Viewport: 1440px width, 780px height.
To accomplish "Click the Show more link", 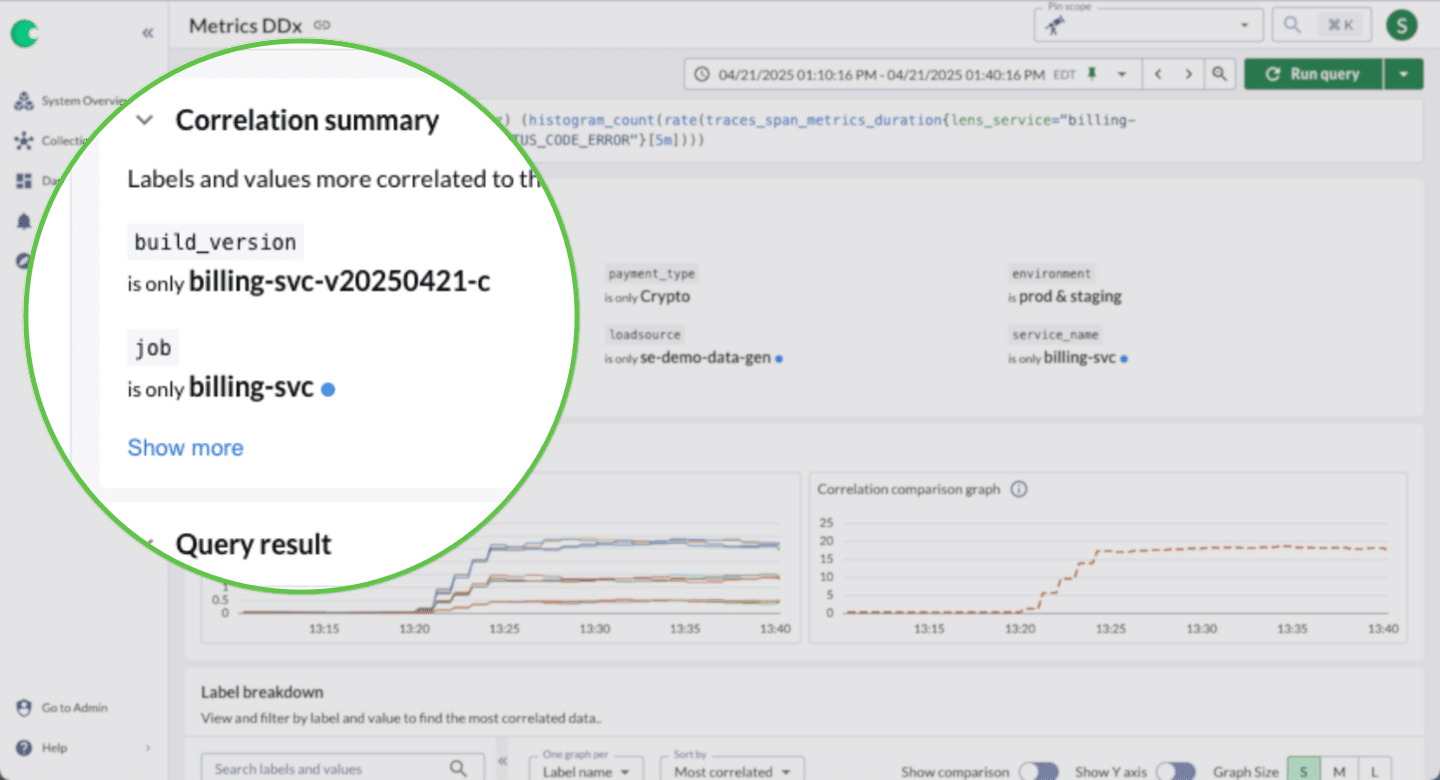I will coord(185,448).
